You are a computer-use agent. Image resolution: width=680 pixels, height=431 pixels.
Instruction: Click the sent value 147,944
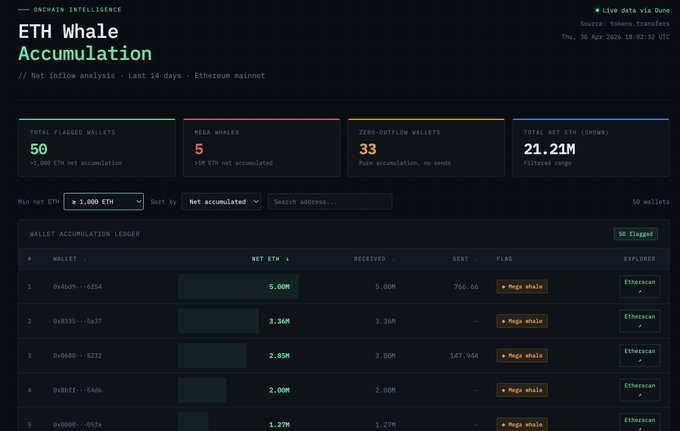pos(464,356)
